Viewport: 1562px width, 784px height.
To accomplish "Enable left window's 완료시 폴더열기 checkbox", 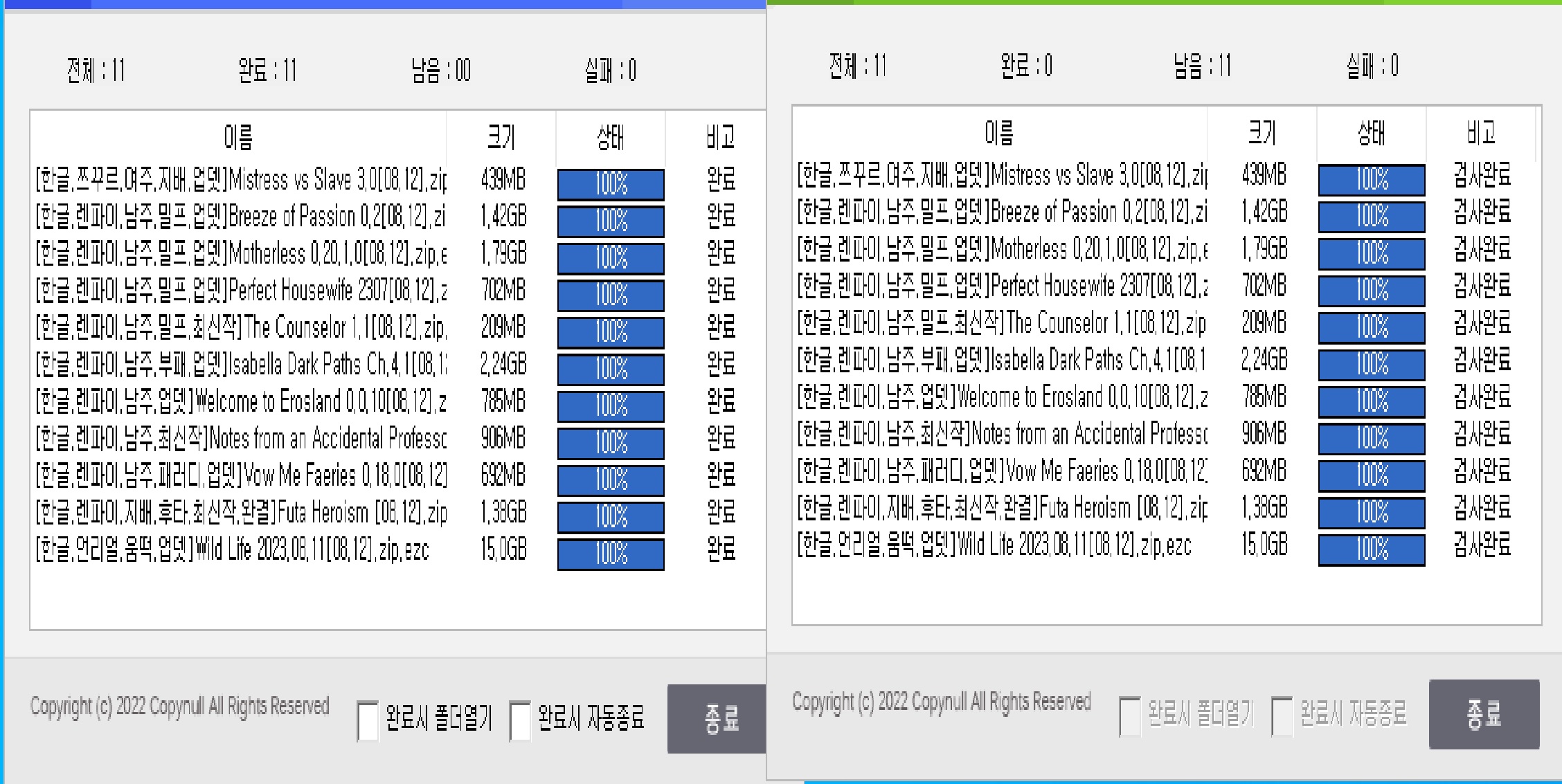I will pos(368,720).
